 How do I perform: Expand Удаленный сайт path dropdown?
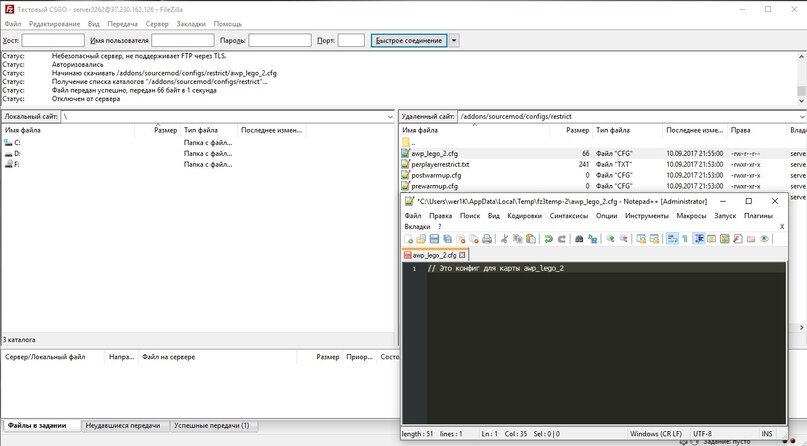coord(802,117)
